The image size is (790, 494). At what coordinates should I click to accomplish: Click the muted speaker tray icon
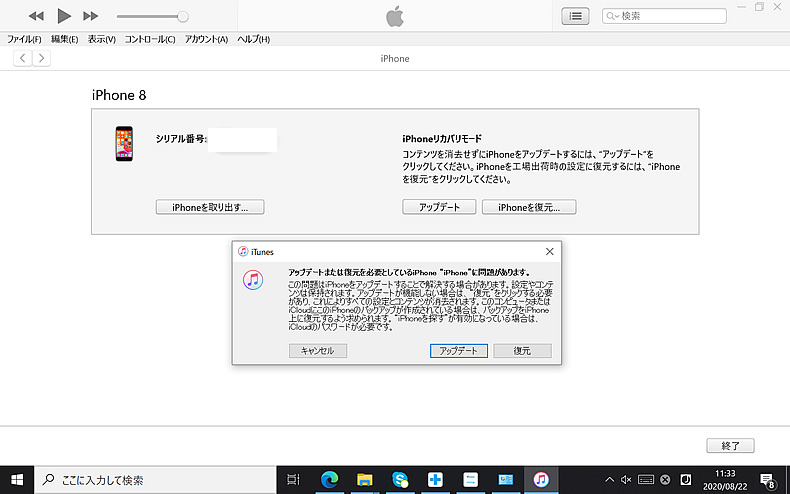coord(626,480)
